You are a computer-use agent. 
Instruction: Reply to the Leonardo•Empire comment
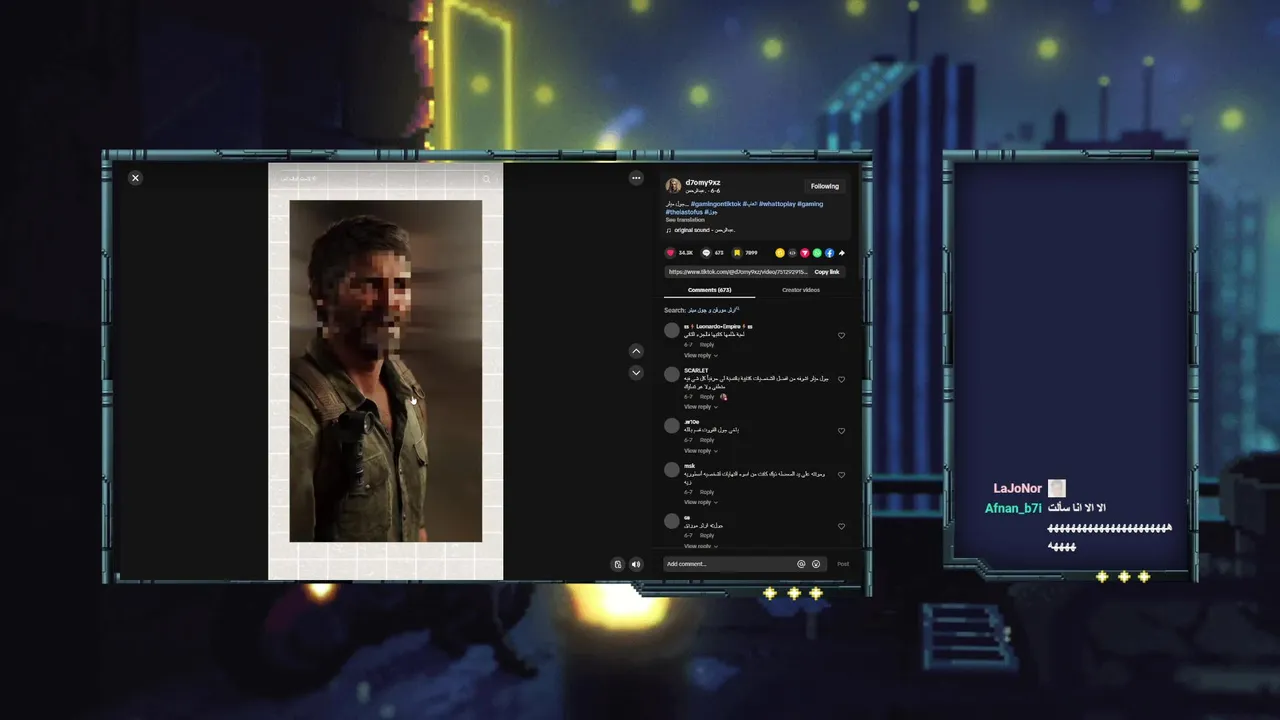[707, 345]
